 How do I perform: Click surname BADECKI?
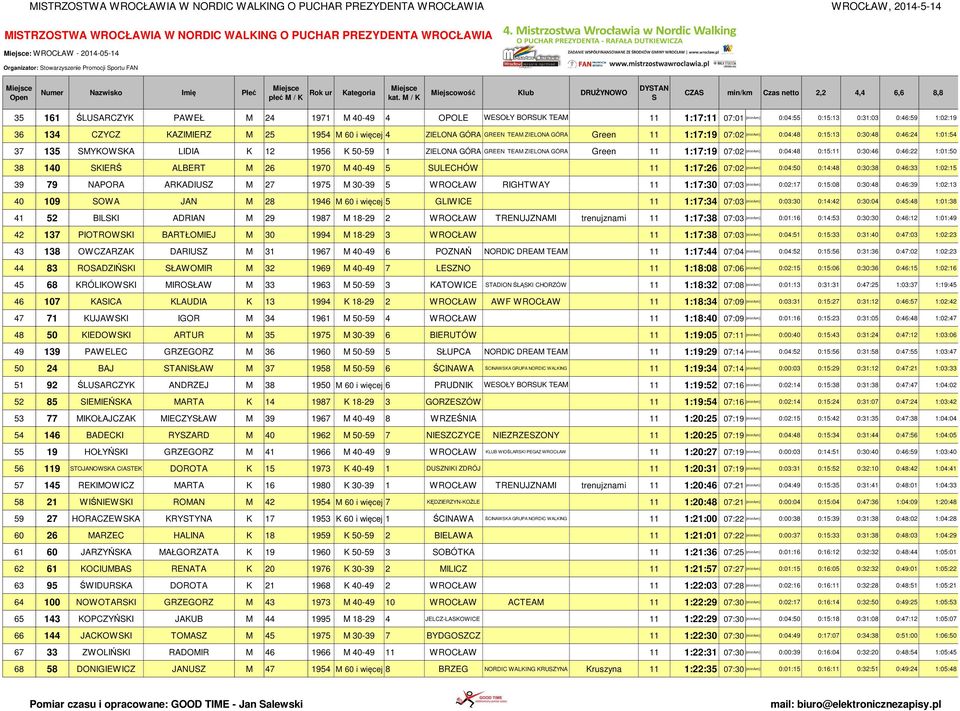[x=106, y=435]
